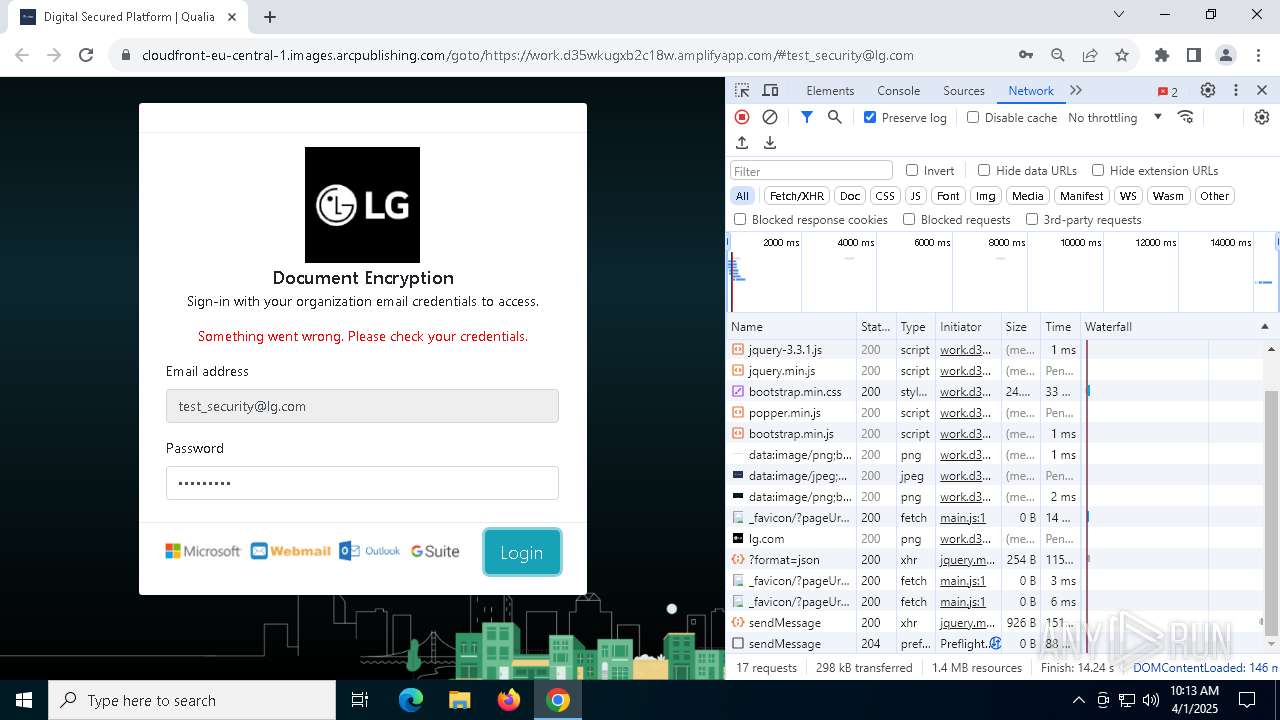
Task: Open the network search magnifier
Action: click(835, 117)
